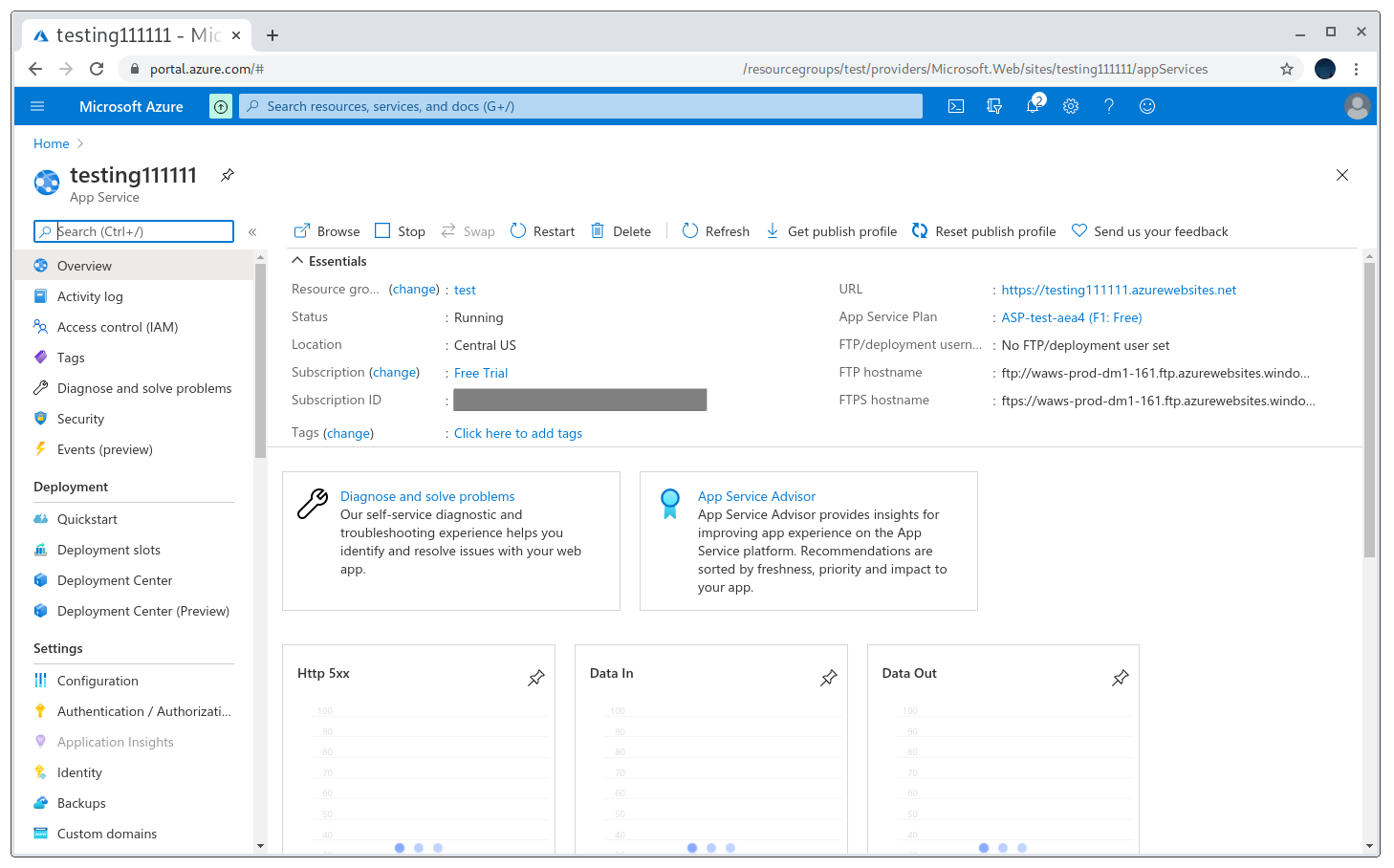Open the Directory + subscription filter icon
The width and height of the screenshot is (1394, 868).
994,106
